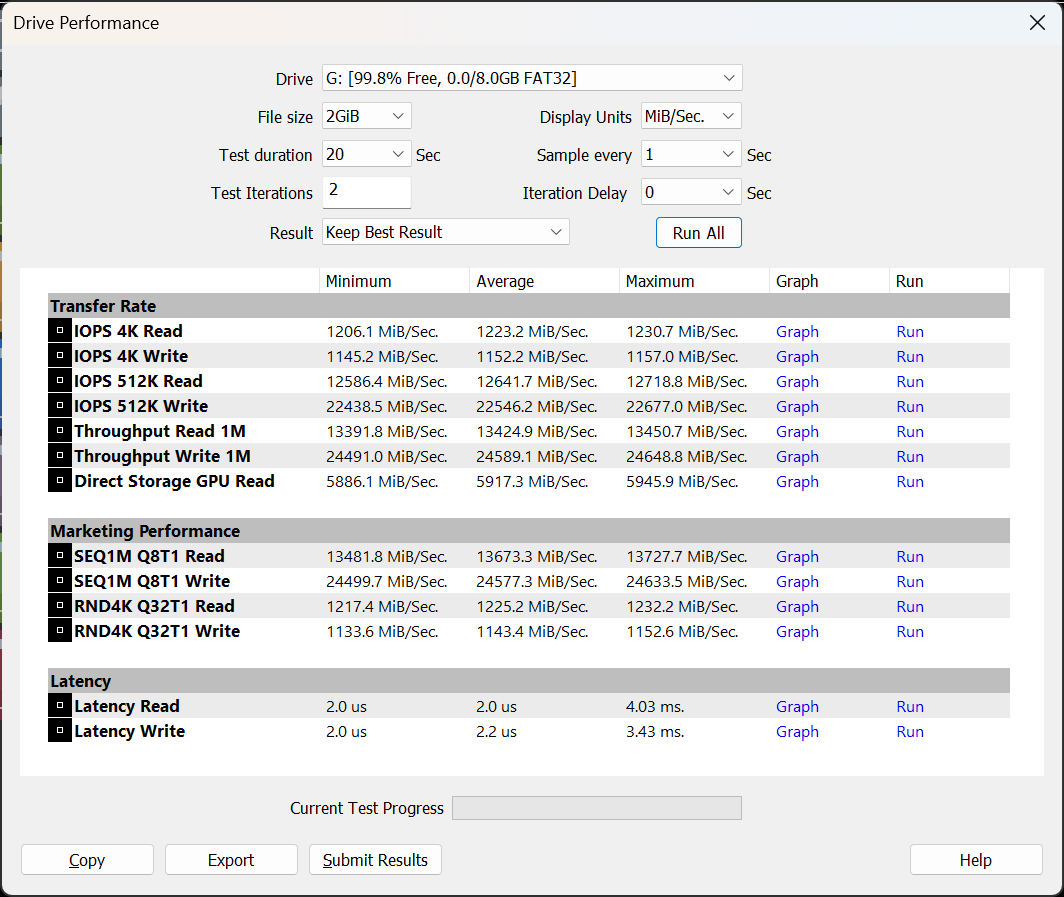
Task: Click the Minimum column header
Action: pos(394,281)
